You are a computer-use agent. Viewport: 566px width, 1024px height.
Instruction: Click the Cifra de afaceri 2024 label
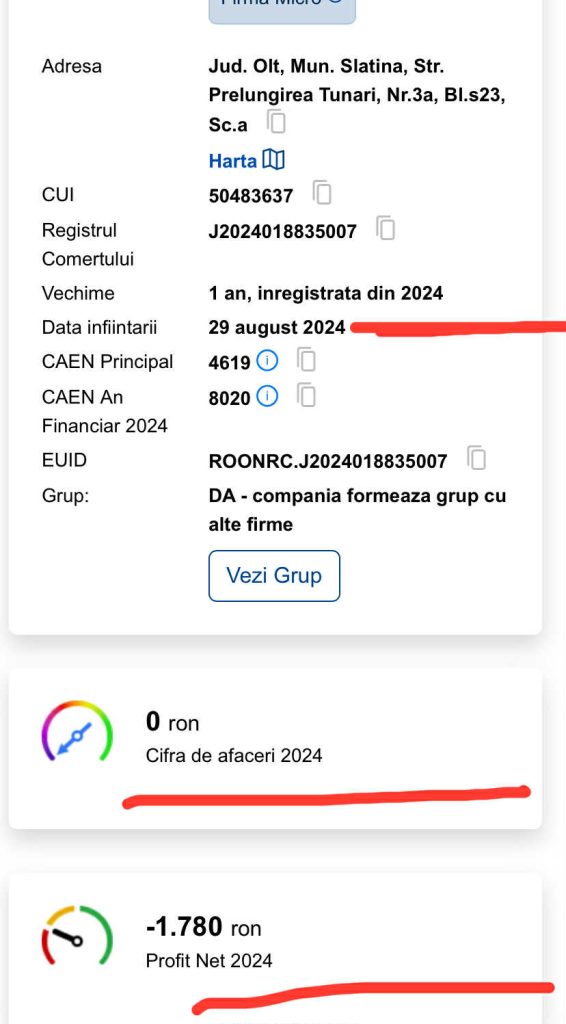(234, 756)
